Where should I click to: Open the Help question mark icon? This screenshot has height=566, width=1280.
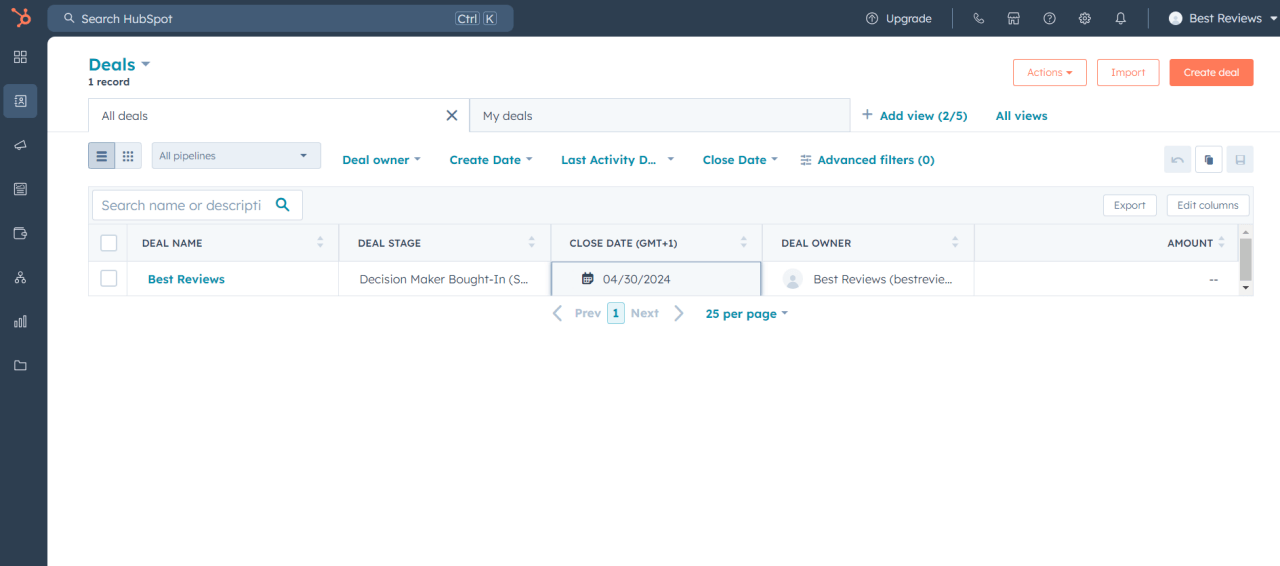point(1049,18)
